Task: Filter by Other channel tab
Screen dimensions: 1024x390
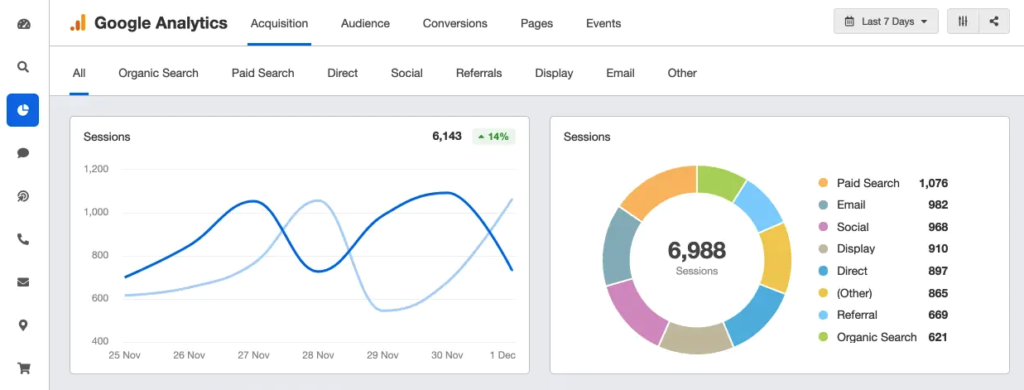Action: click(x=682, y=73)
